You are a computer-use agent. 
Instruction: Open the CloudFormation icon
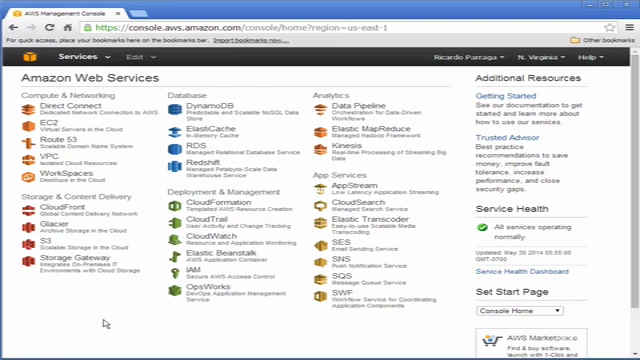click(x=175, y=206)
